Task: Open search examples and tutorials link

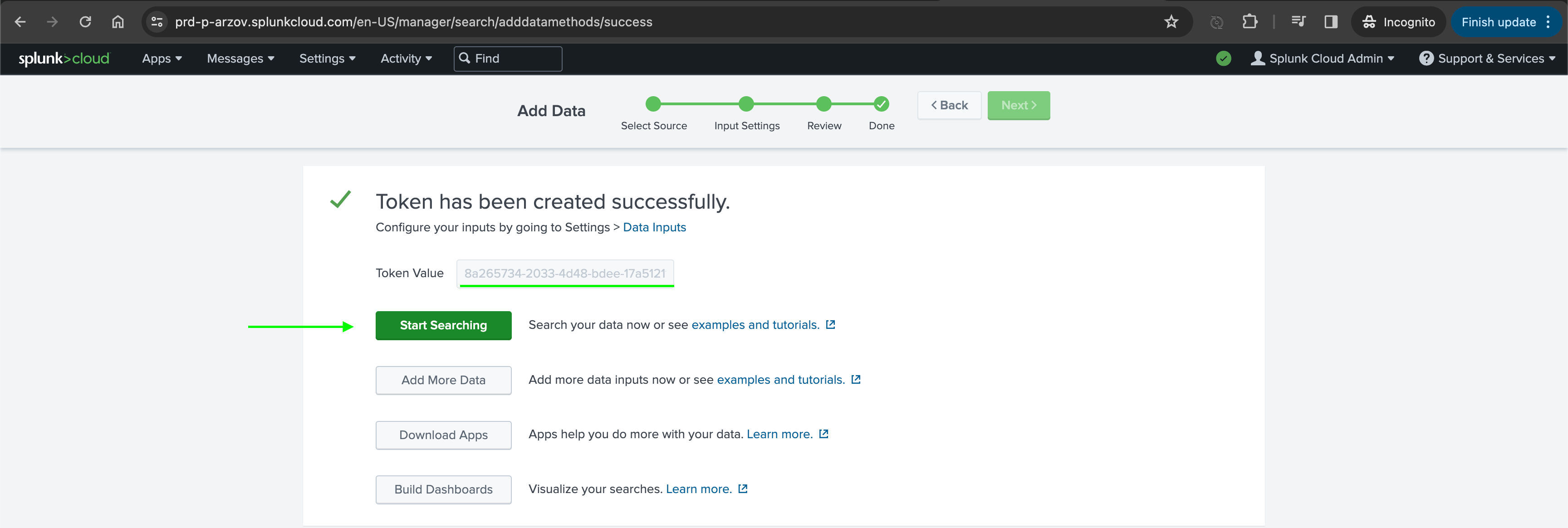Action: pyautogui.click(x=755, y=325)
